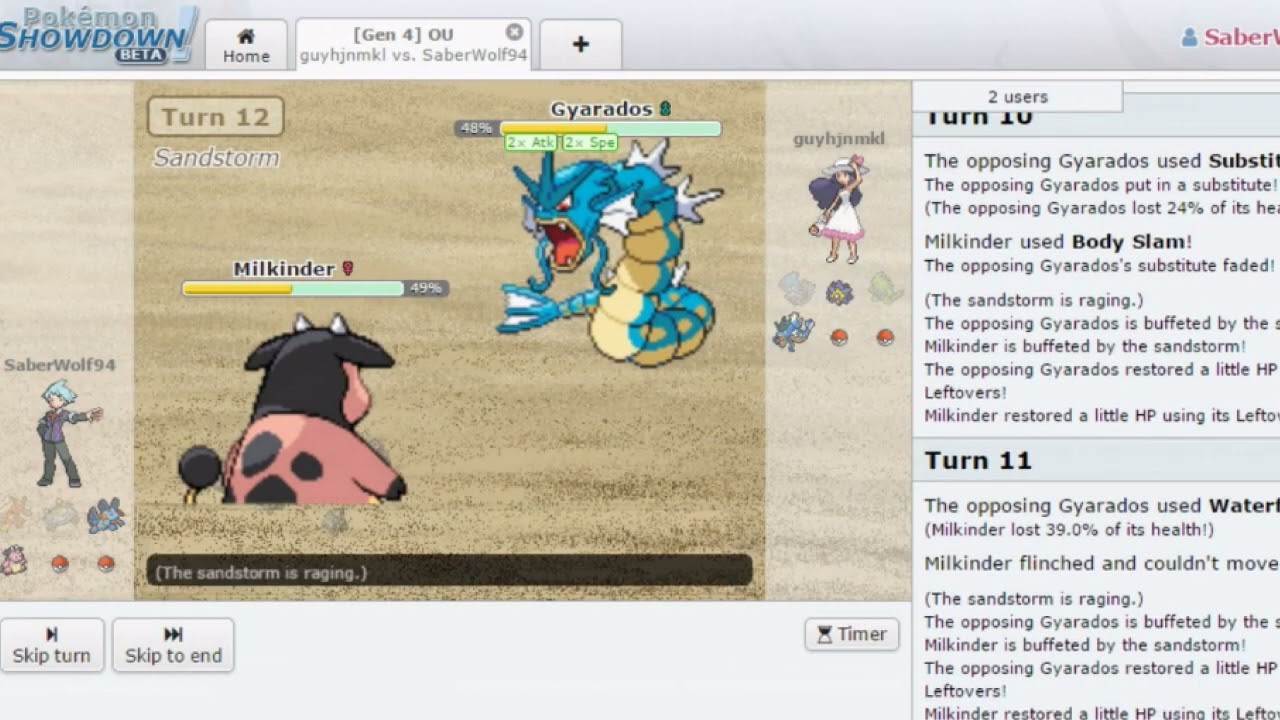Click the Turn 10 log heading
The width and height of the screenshot is (1280, 720).
point(977,117)
